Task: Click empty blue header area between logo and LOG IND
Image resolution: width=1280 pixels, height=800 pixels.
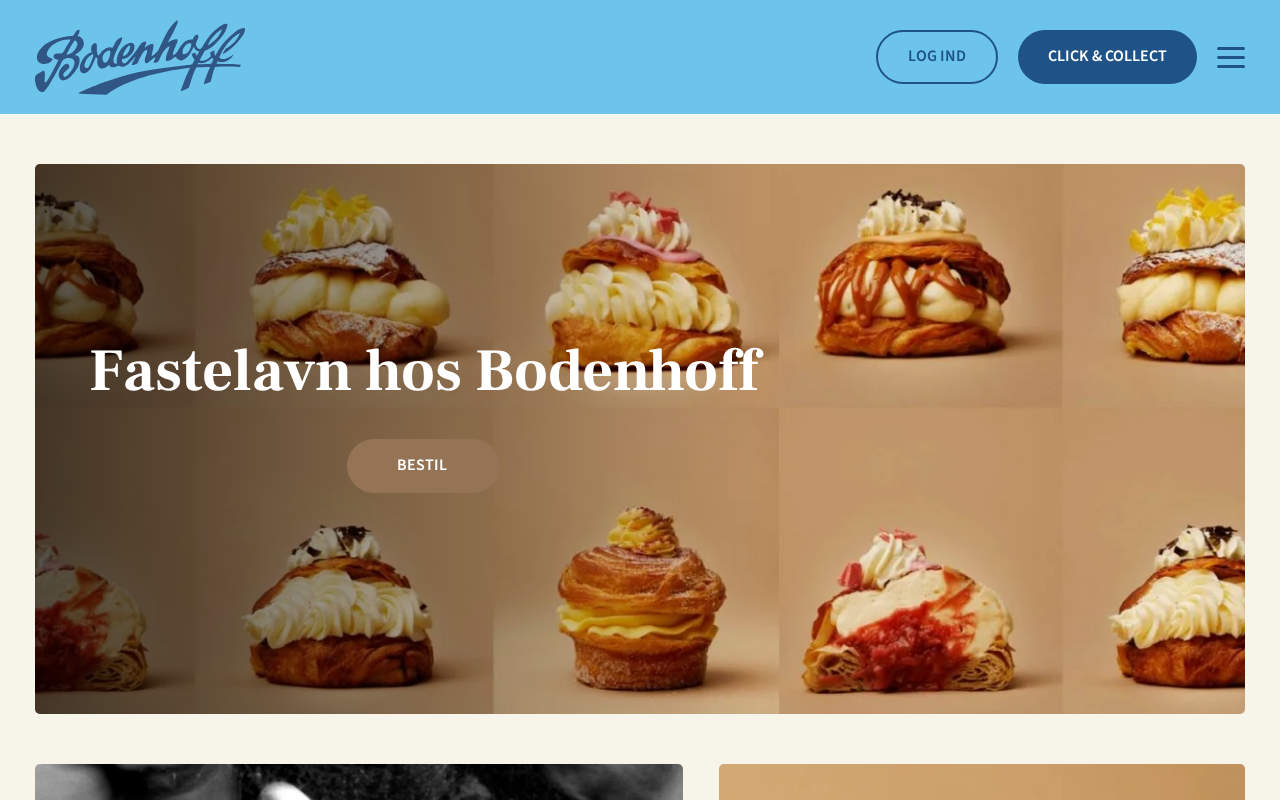Action: (x=560, y=57)
